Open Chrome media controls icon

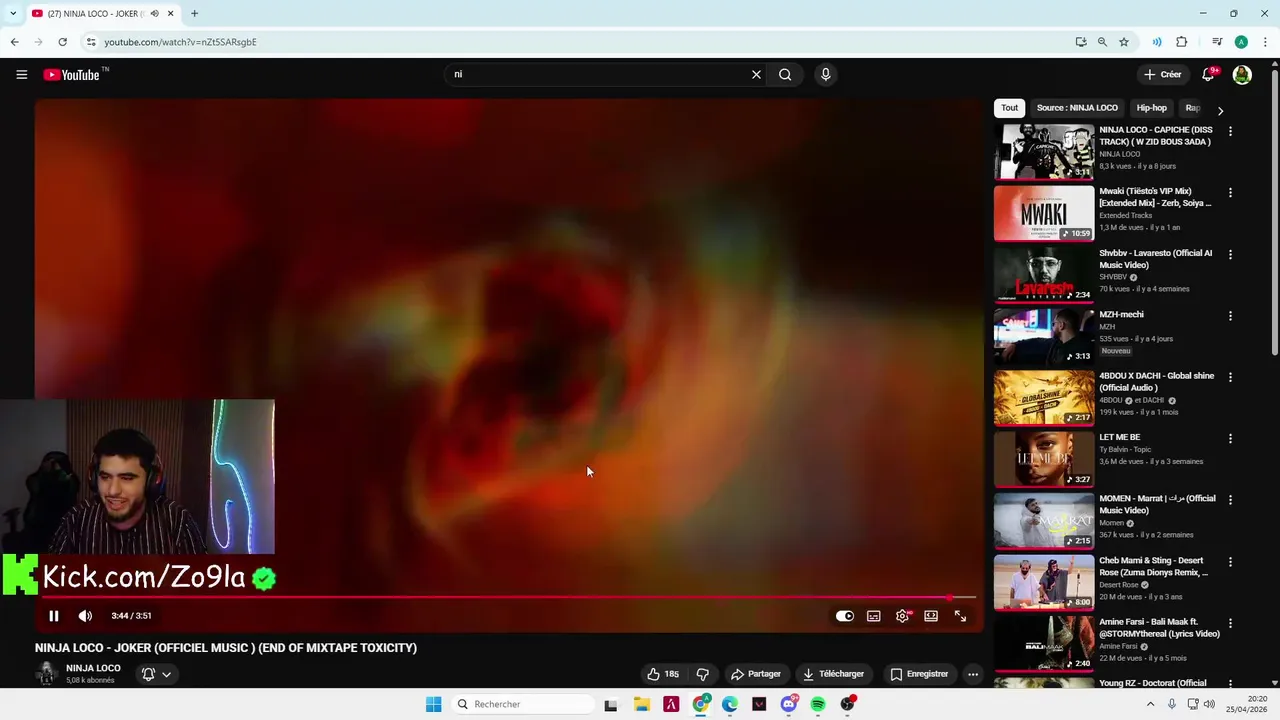pos(1217,42)
